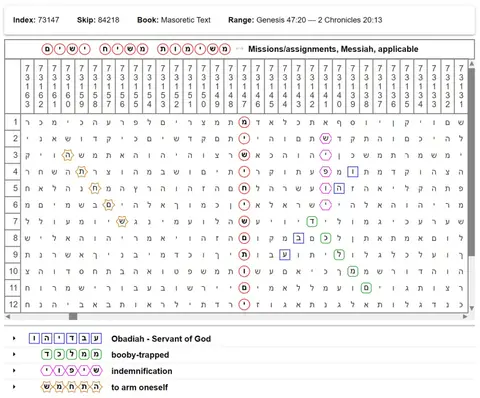Click the gold star letter in row 5

coord(95,188)
